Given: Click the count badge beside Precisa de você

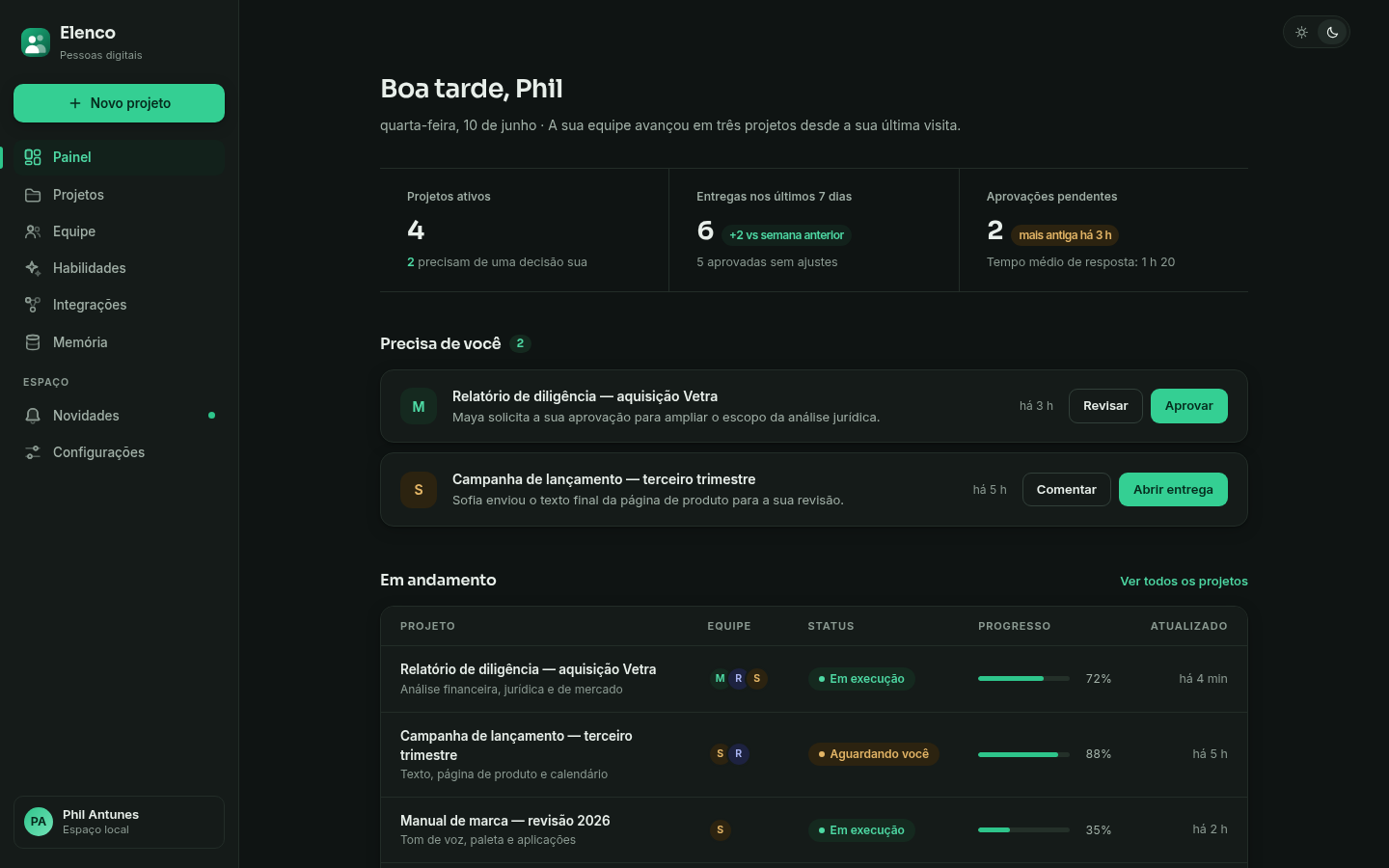Looking at the screenshot, I should [520, 343].
